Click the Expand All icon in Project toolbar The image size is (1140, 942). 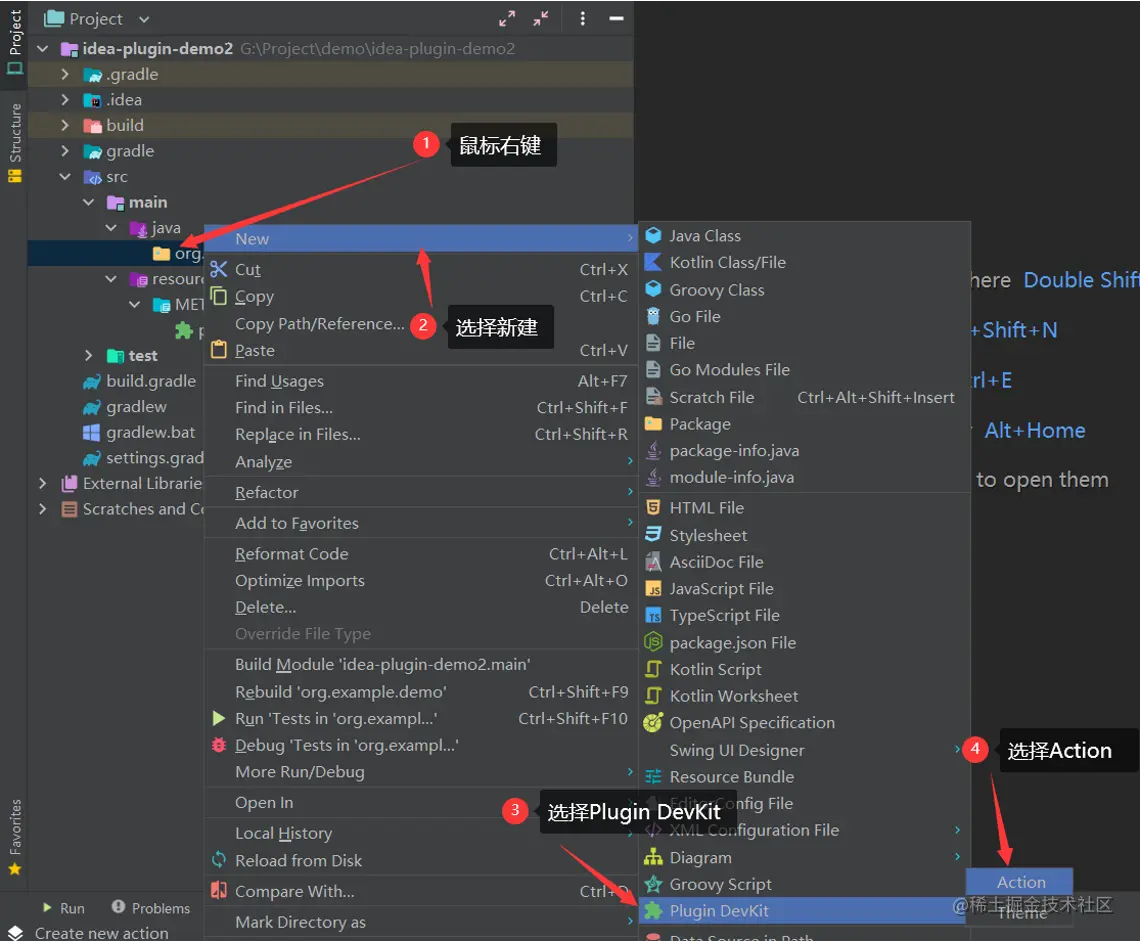tap(507, 19)
